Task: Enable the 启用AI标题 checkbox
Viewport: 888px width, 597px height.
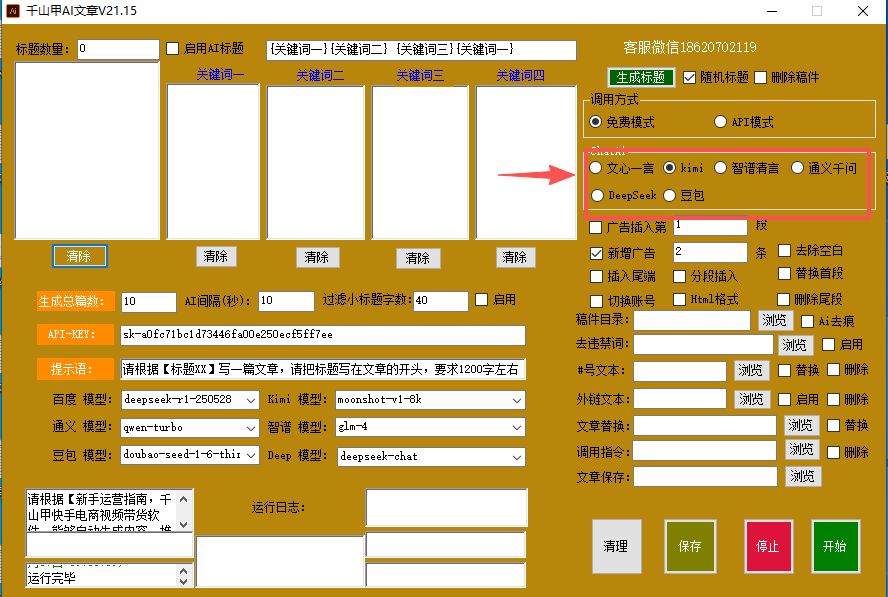Action: 173,48
